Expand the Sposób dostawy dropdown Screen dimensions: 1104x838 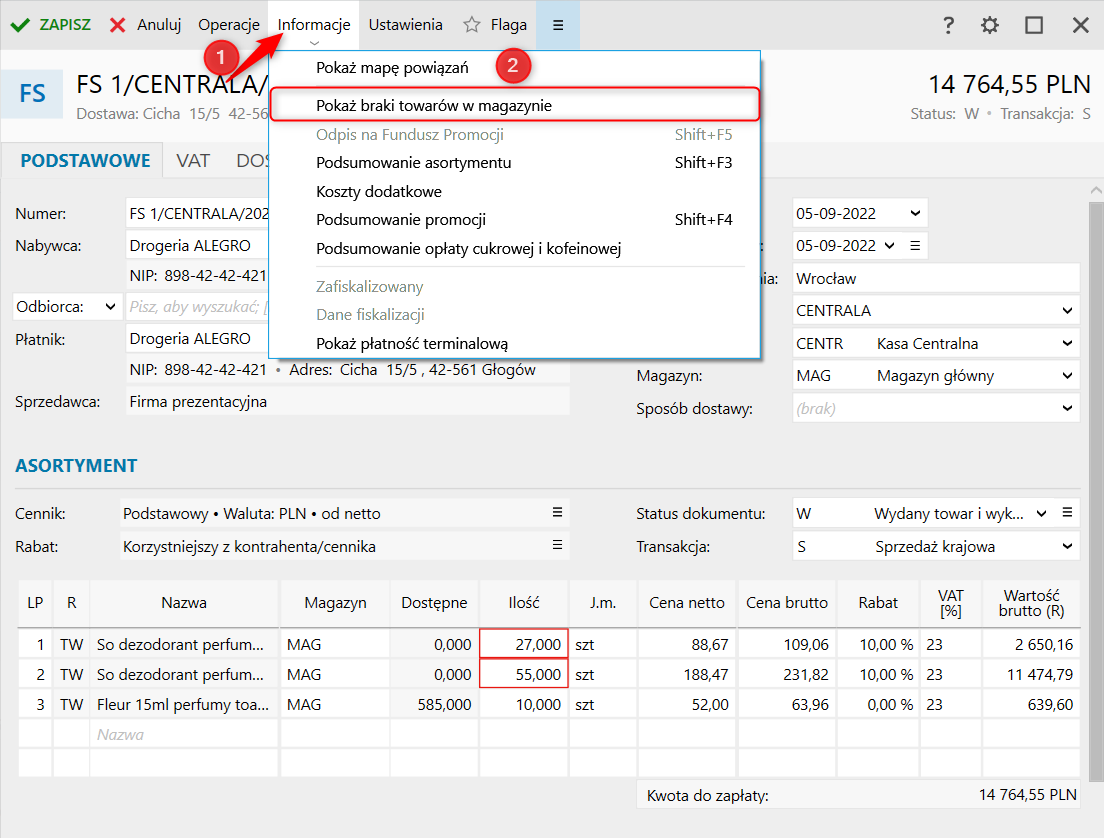(1067, 409)
